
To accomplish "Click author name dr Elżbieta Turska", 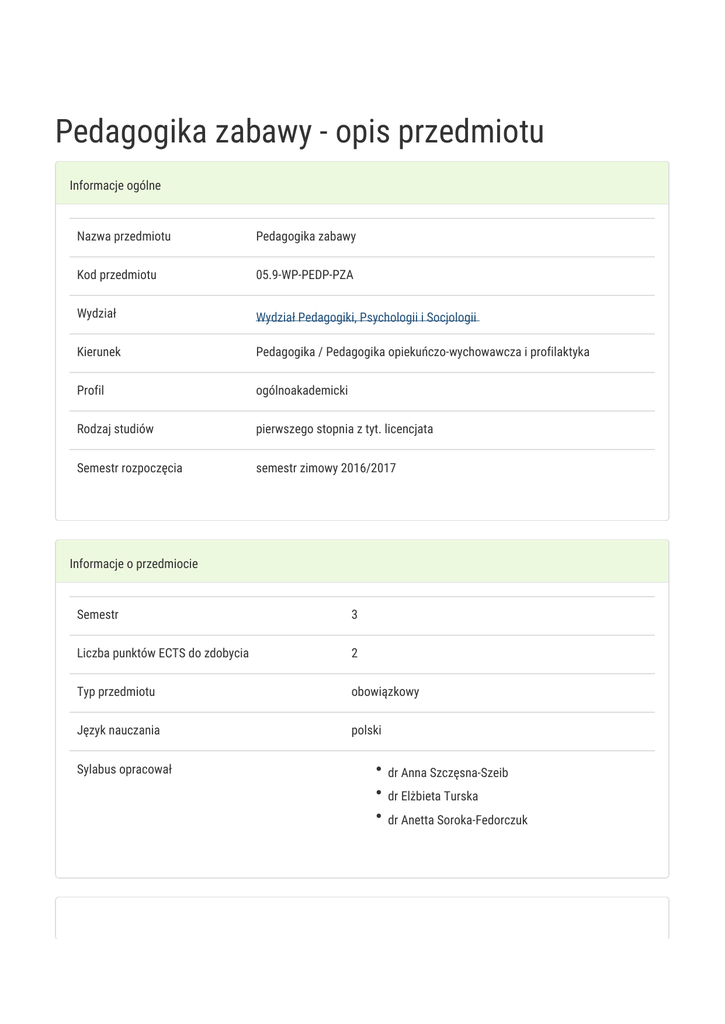I will 432,796.
